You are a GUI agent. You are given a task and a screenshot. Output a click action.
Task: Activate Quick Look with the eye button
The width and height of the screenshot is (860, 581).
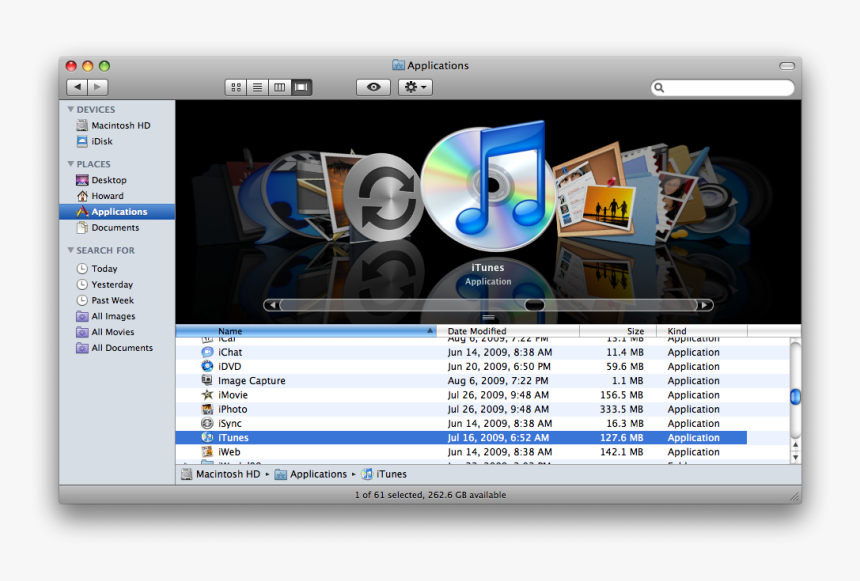coord(372,87)
